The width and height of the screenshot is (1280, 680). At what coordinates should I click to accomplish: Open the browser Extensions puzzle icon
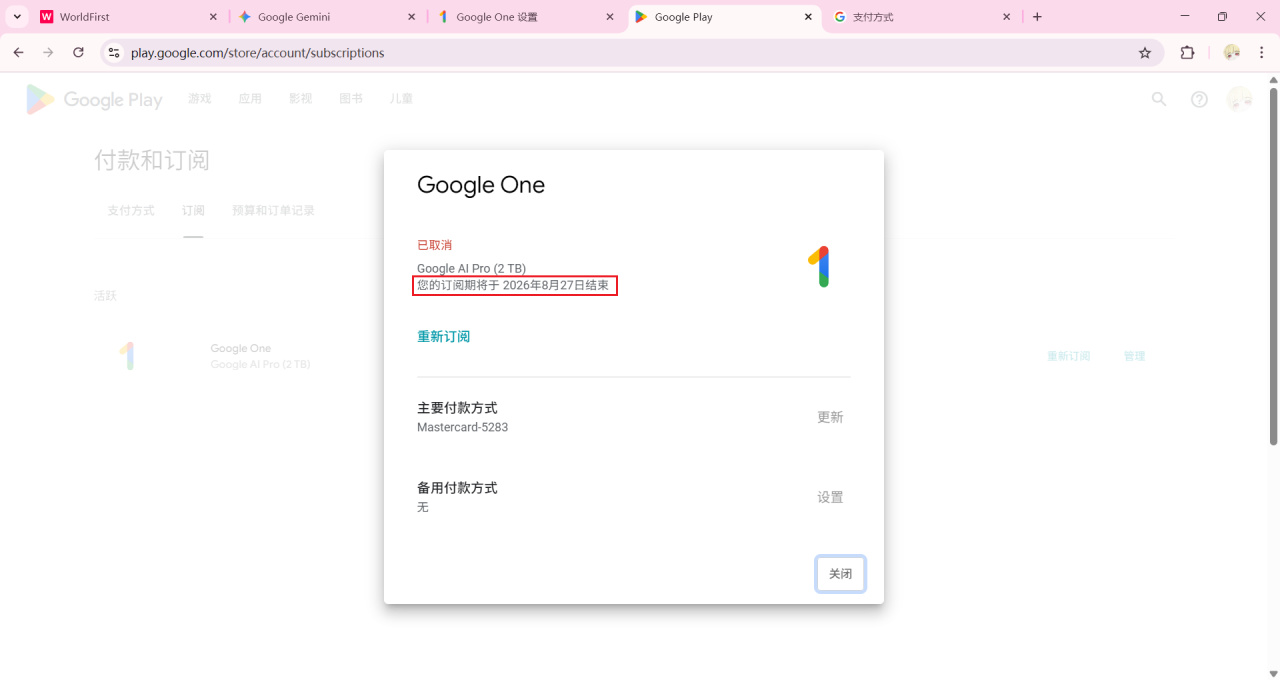tap(1188, 53)
